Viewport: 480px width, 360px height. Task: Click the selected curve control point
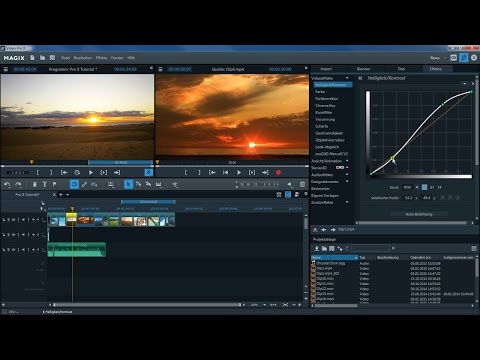[x=393, y=158]
